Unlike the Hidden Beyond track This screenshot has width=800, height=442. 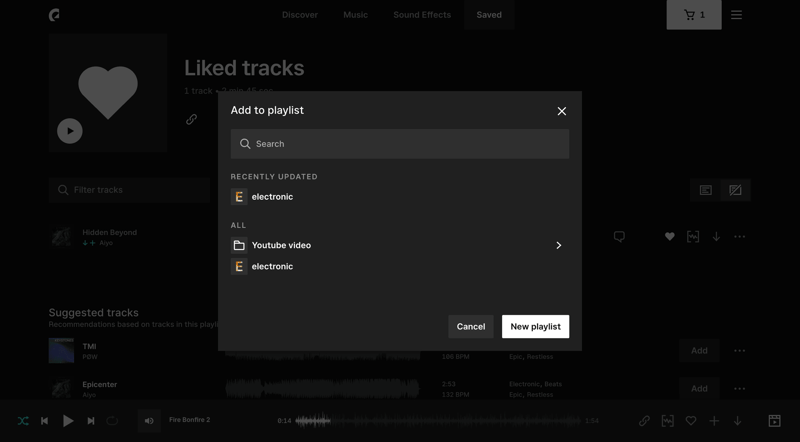(669, 236)
